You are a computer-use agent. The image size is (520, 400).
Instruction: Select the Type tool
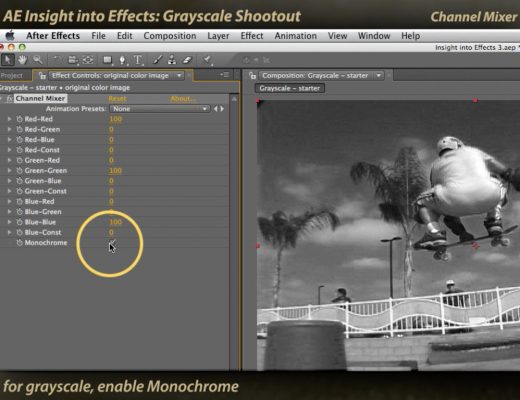(138, 60)
